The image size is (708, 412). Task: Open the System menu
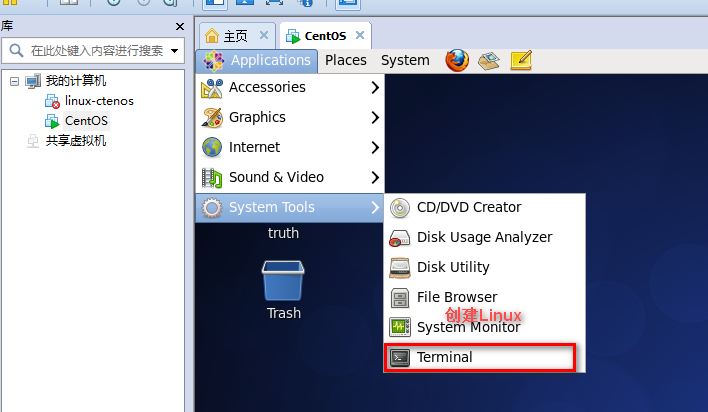point(405,61)
